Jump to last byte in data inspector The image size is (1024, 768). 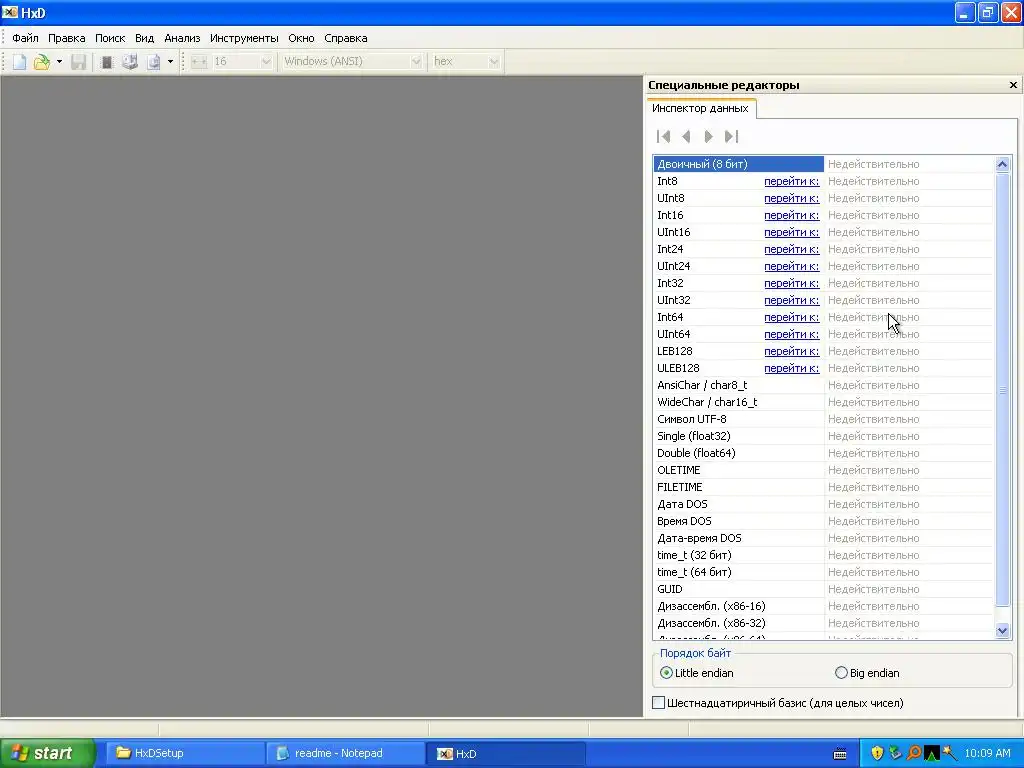(731, 136)
